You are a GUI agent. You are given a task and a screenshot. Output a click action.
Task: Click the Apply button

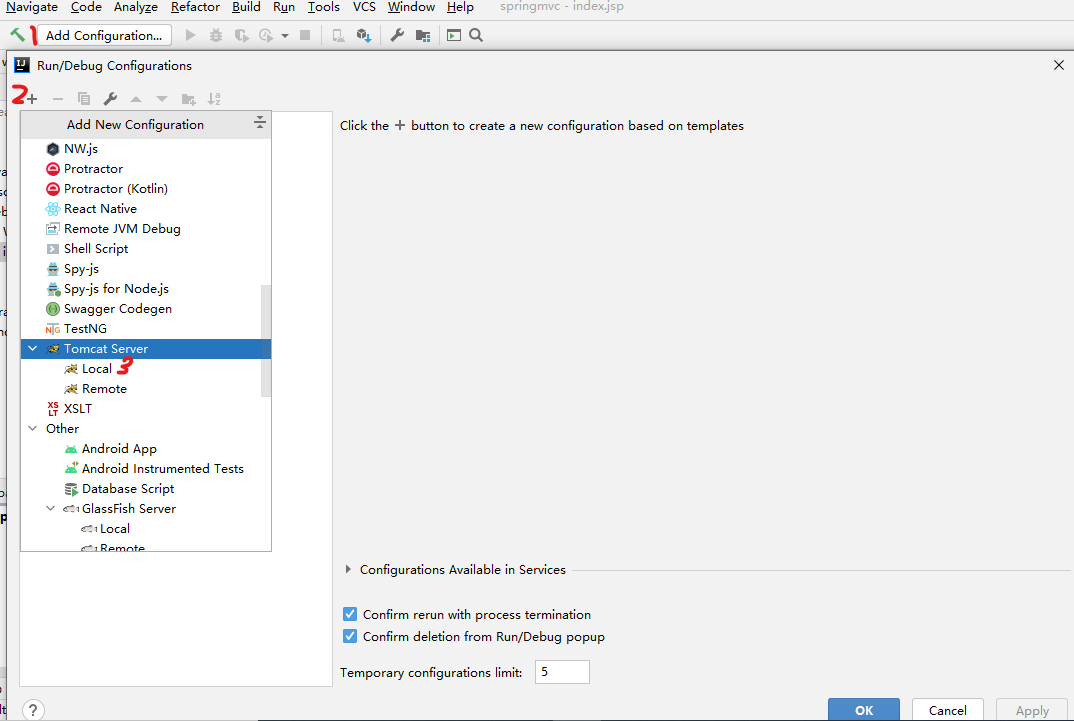click(x=1032, y=710)
